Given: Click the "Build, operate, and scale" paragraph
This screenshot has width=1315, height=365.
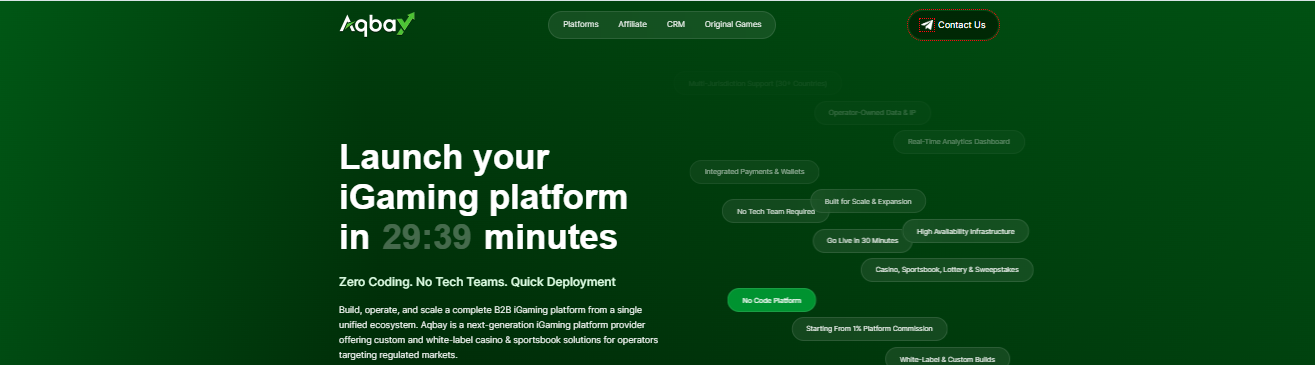Looking at the screenshot, I should pyautogui.click(x=498, y=332).
